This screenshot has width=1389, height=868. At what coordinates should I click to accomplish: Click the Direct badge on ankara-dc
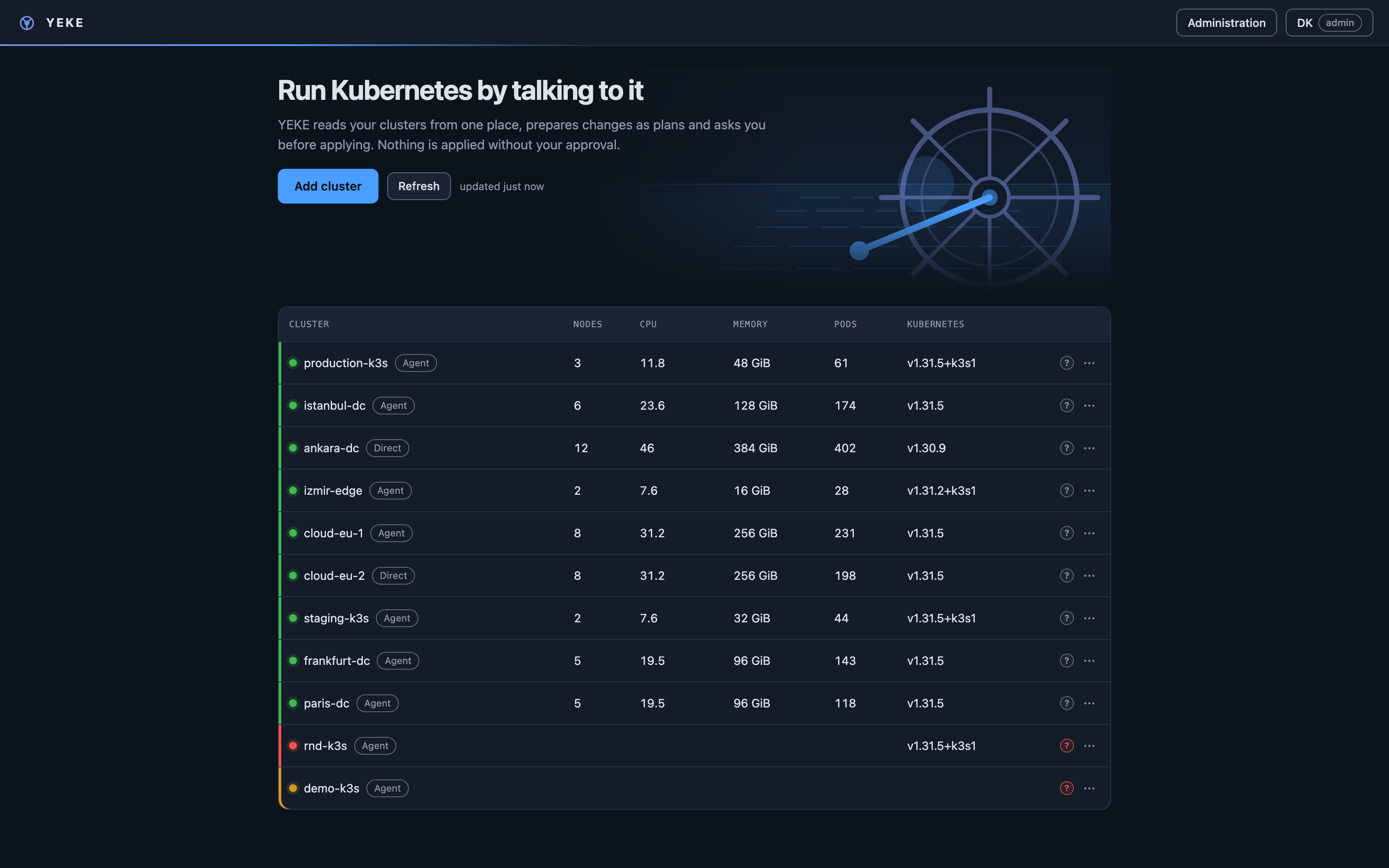(x=388, y=448)
